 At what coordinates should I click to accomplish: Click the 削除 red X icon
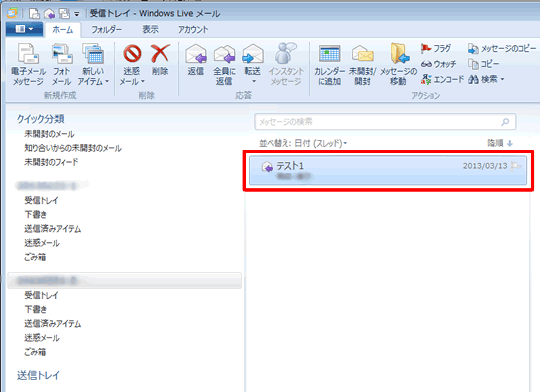pos(160,54)
